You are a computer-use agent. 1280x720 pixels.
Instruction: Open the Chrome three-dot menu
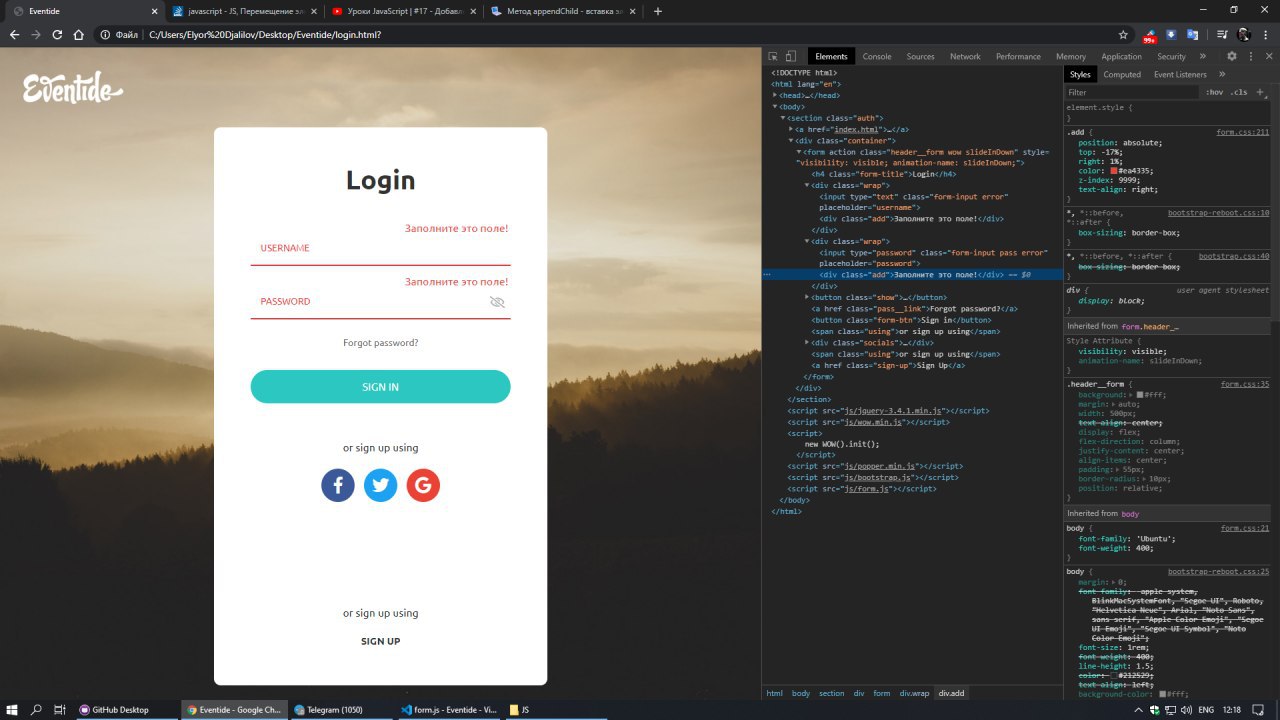click(x=1265, y=34)
